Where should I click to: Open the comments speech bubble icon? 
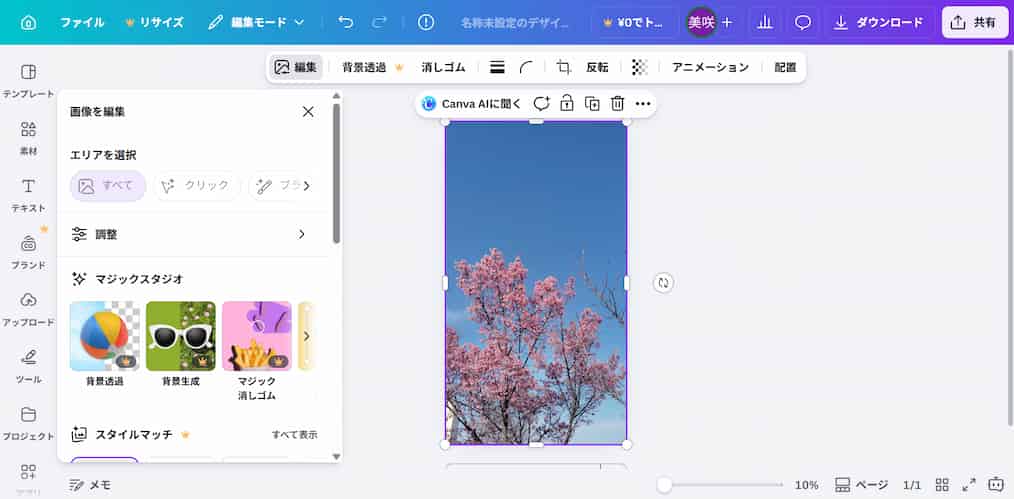pos(803,23)
